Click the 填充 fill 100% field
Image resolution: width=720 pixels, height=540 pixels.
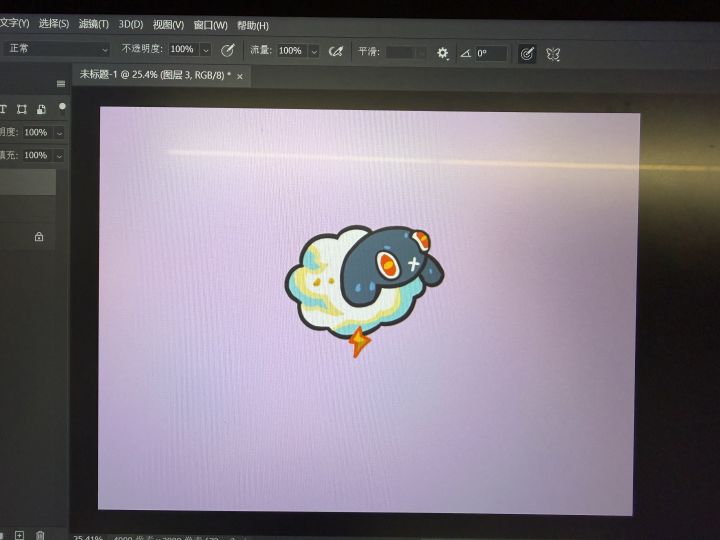[38, 155]
